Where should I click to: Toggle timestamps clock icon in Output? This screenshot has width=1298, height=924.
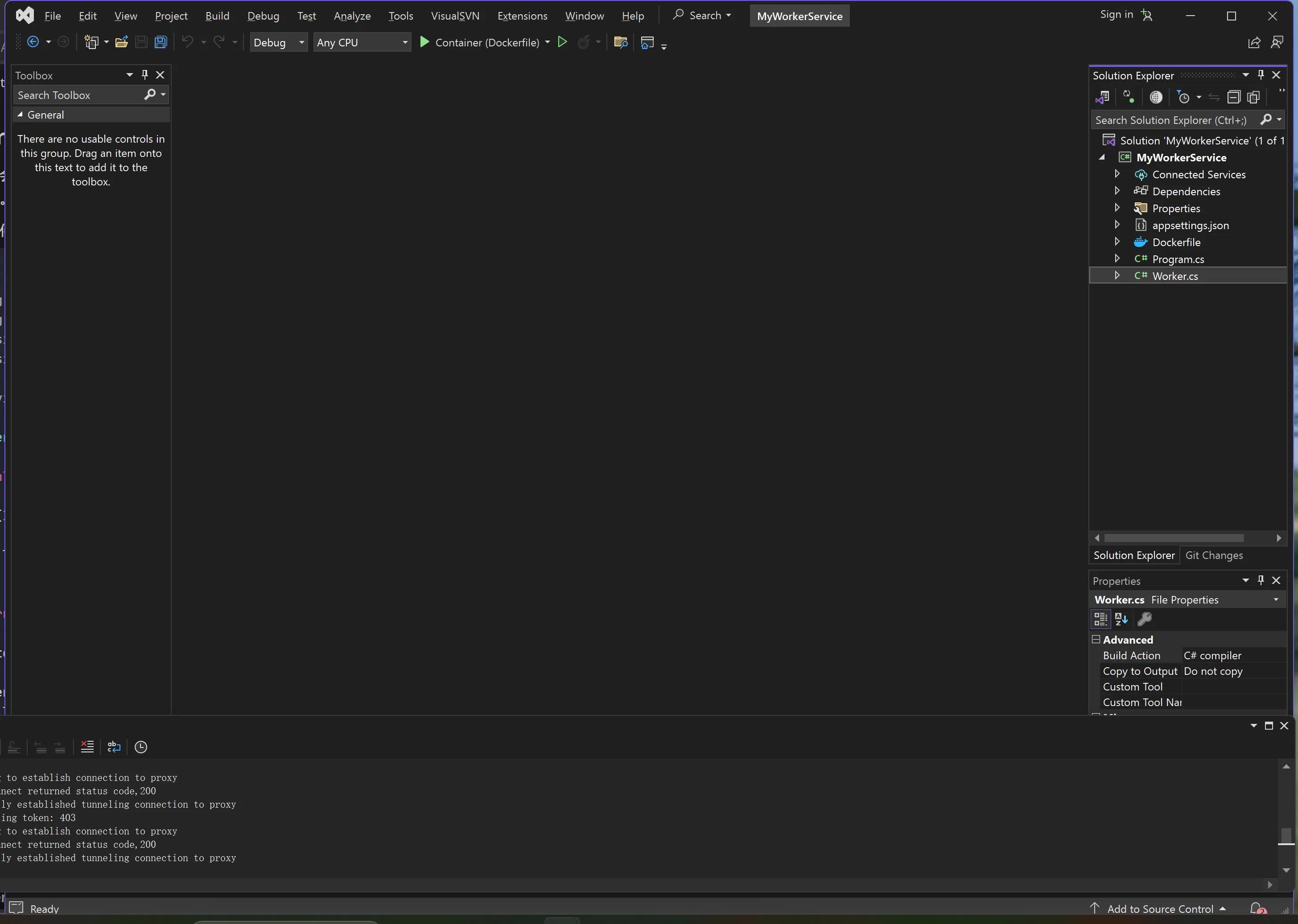tap(140, 747)
